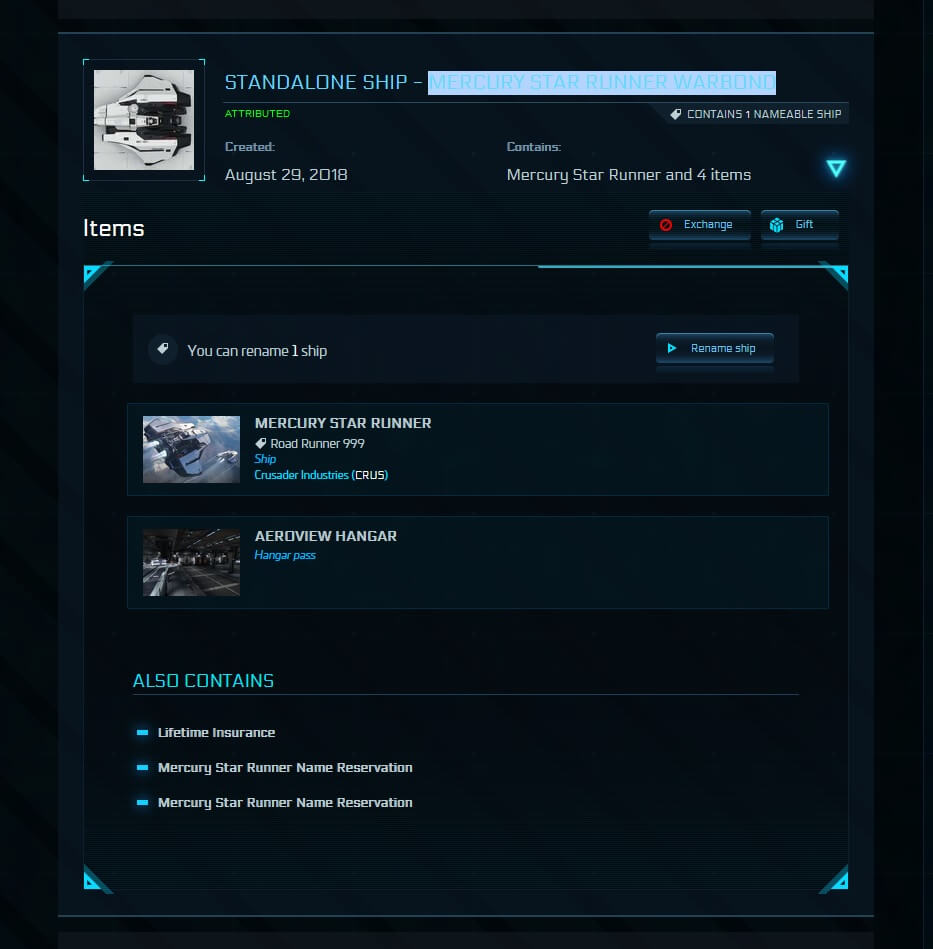
Task: Click the 'Aeroview Hangar' item heading
Action: [x=326, y=536]
